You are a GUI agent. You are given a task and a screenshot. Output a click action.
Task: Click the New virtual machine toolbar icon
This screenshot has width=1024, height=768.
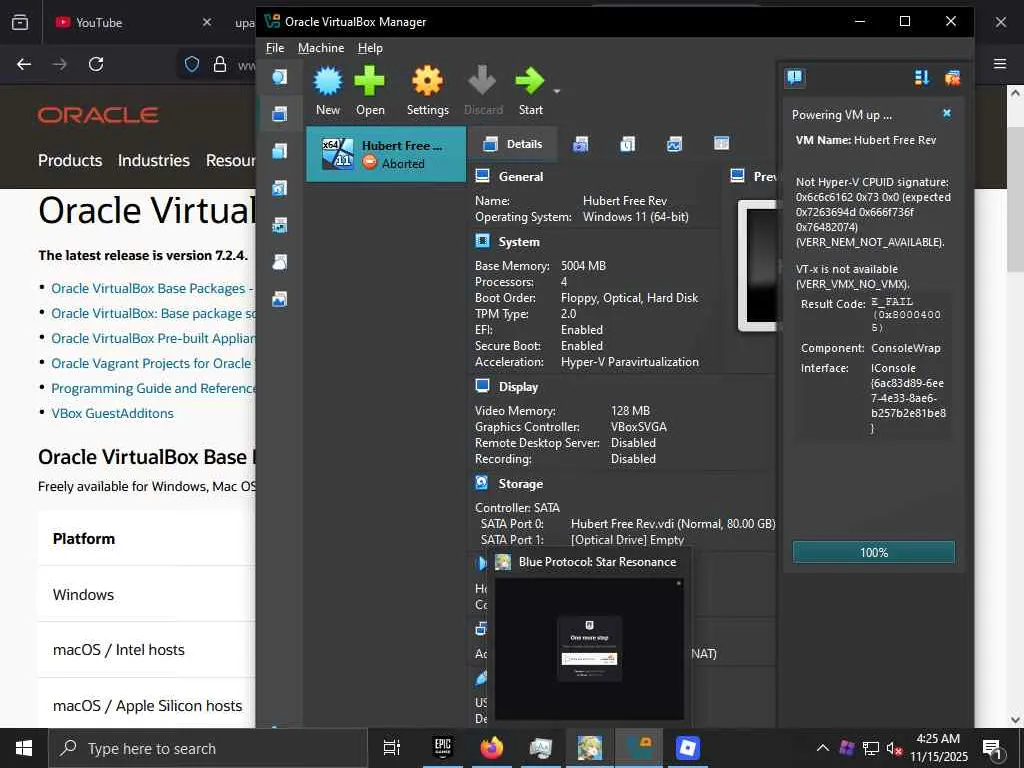pyautogui.click(x=328, y=82)
